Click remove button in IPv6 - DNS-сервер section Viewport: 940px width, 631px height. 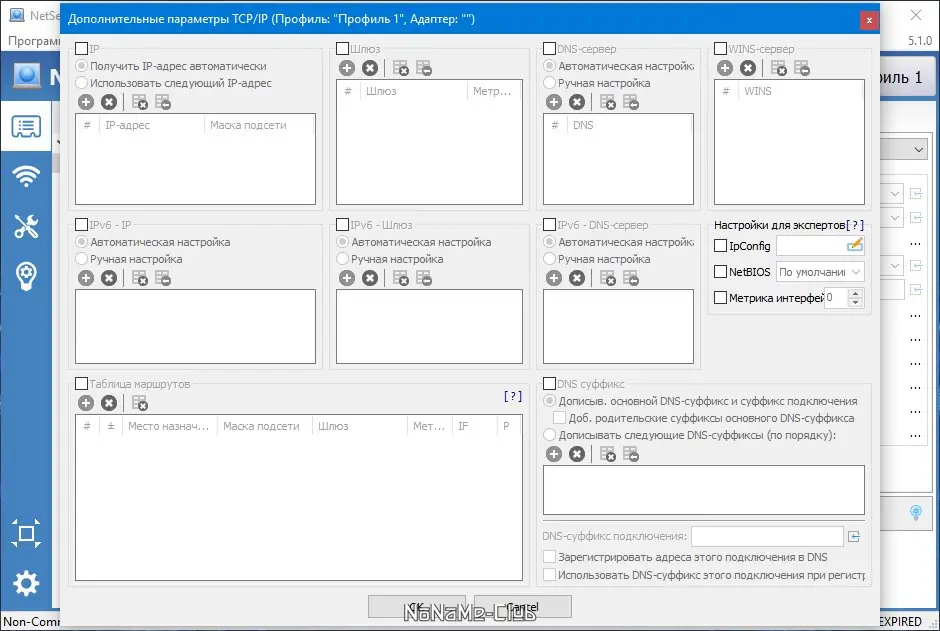pos(577,278)
